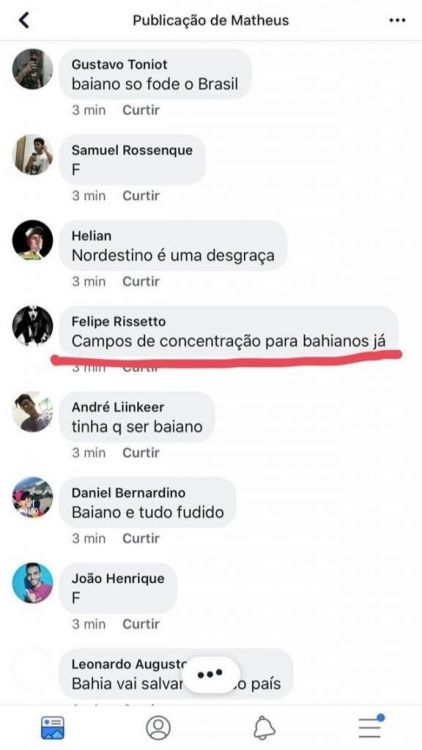The image size is (422, 750).
Task: Open Gustavo Toniot's profile picture
Action: [33, 69]
